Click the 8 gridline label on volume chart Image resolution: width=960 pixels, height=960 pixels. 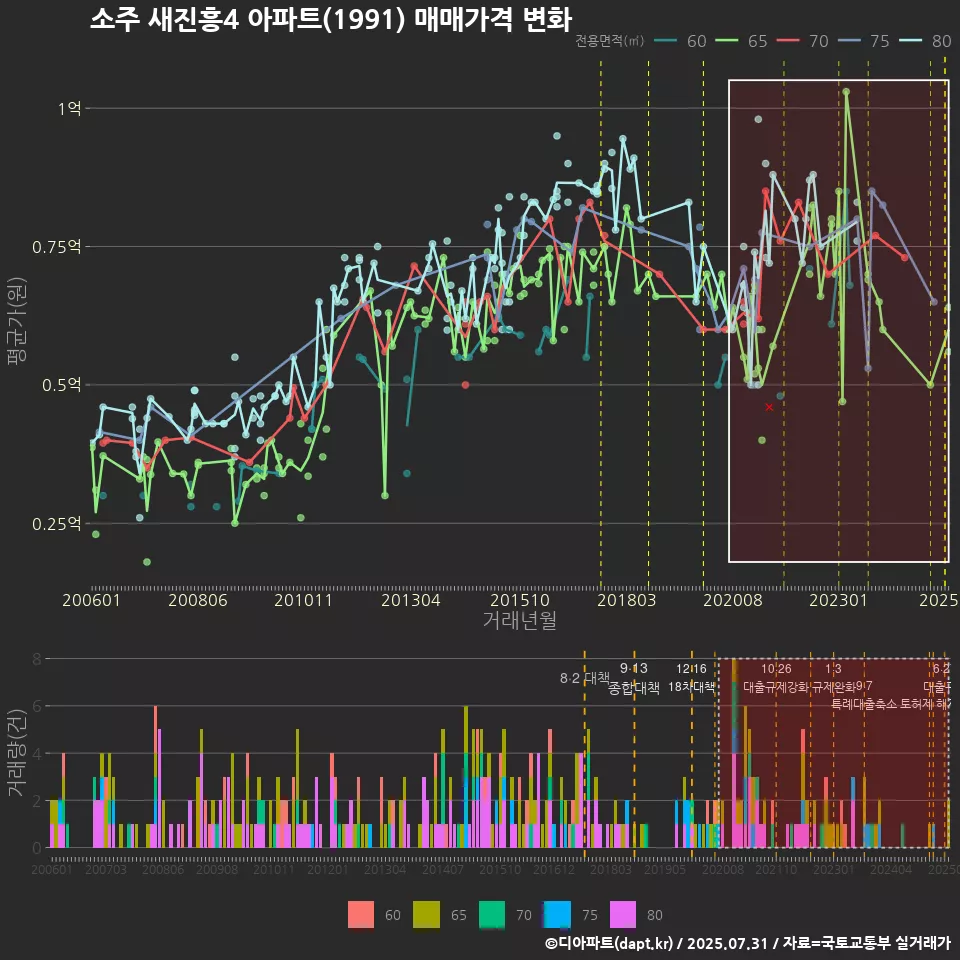[x=37, y=659]
